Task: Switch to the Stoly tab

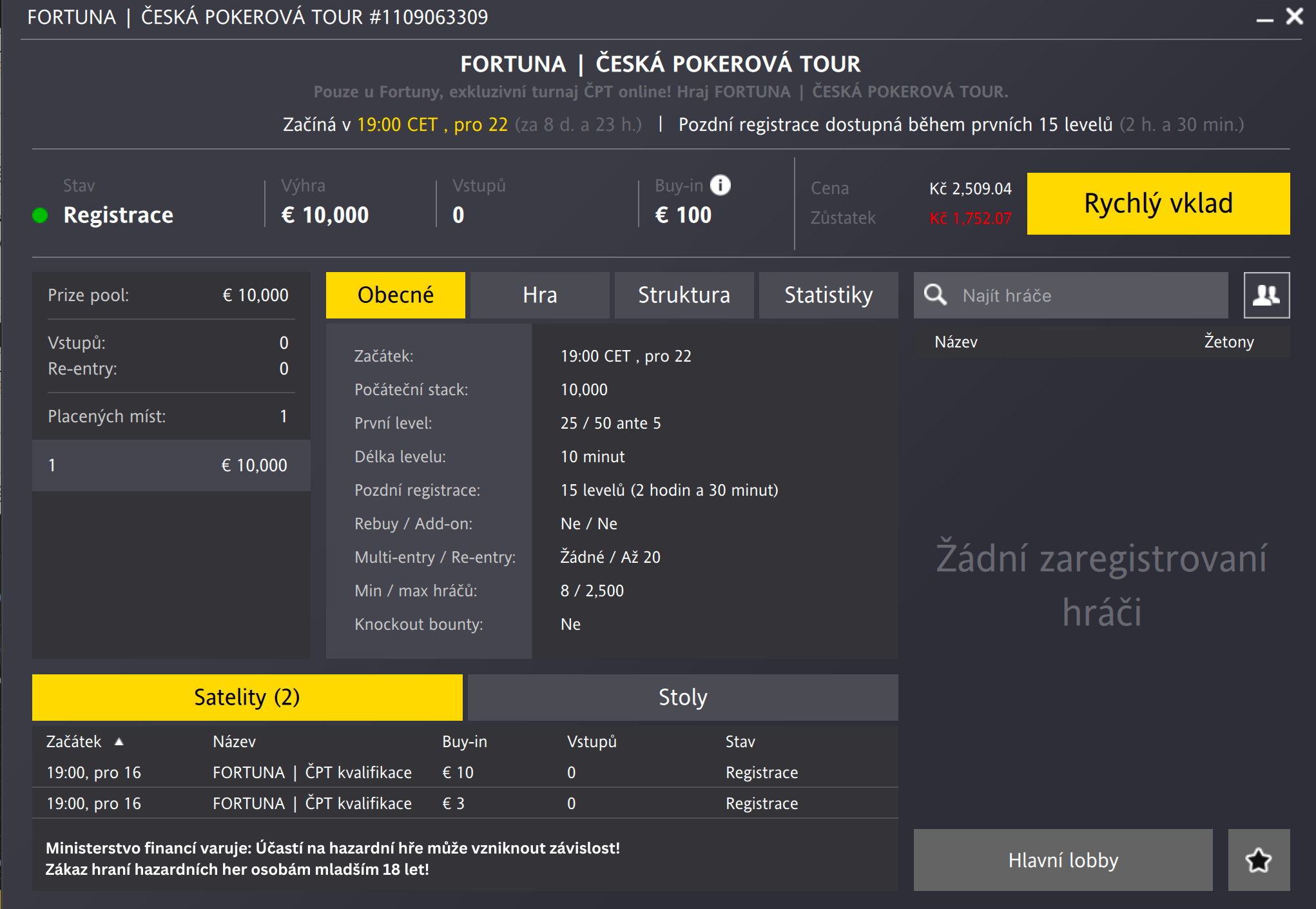Action: point(683,698)
